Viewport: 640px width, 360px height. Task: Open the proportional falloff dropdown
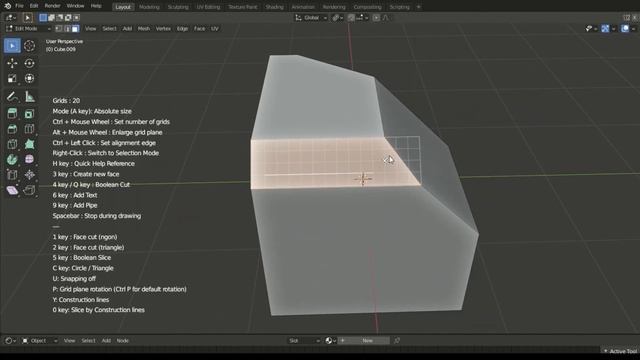(x=385, y=18)
